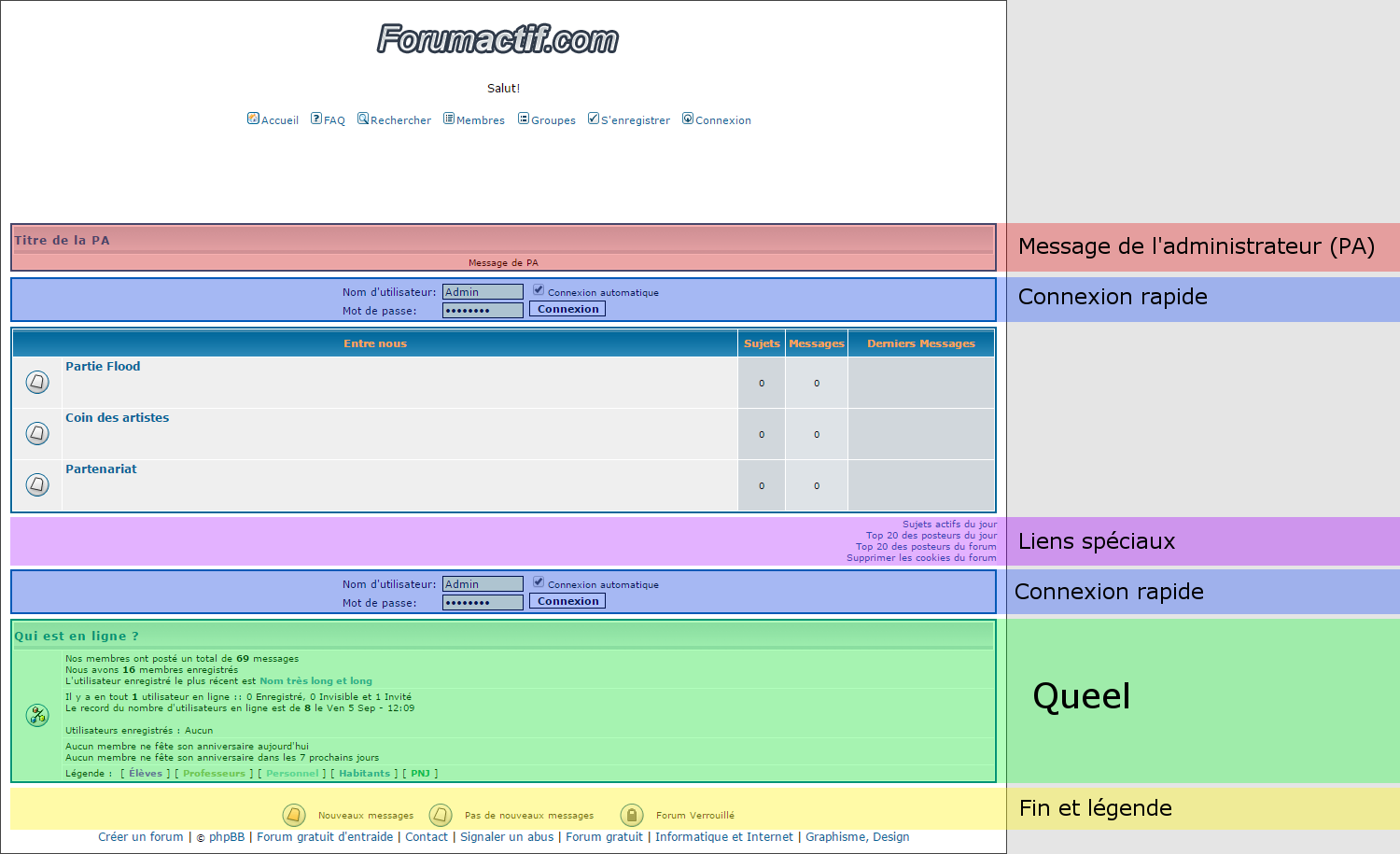Click the FAQ question-mark icon
This screenshot has height=854, width=1400.
pyautogui.click(x=316, y=119)
